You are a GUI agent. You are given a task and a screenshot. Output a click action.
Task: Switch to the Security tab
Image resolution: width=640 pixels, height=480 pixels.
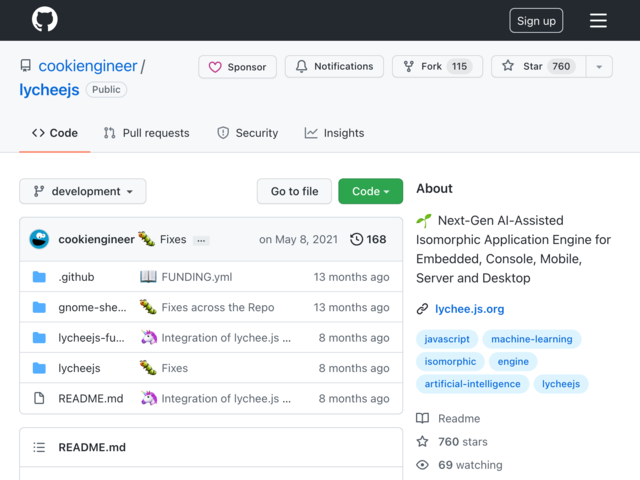[247, 133]
